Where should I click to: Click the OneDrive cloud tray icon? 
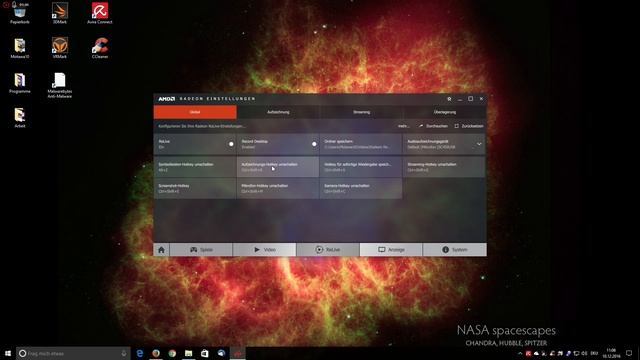point(536,353)
